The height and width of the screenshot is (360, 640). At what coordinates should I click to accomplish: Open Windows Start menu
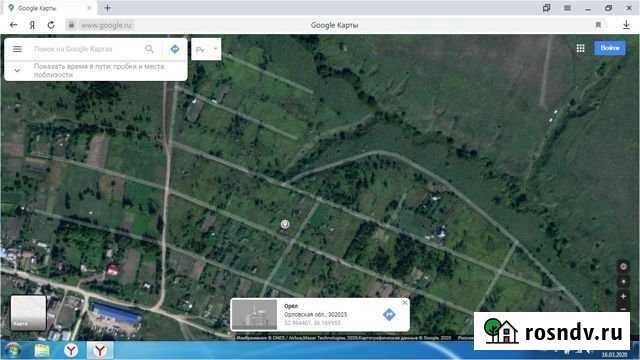pyautogui.click(x=13, y=350)
